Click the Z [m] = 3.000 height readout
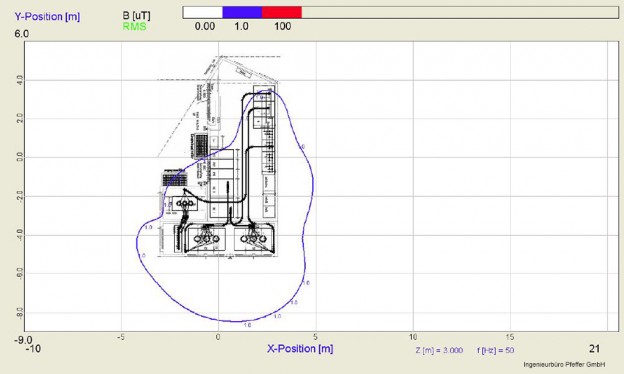624x374 pixels. pos(439,350)
